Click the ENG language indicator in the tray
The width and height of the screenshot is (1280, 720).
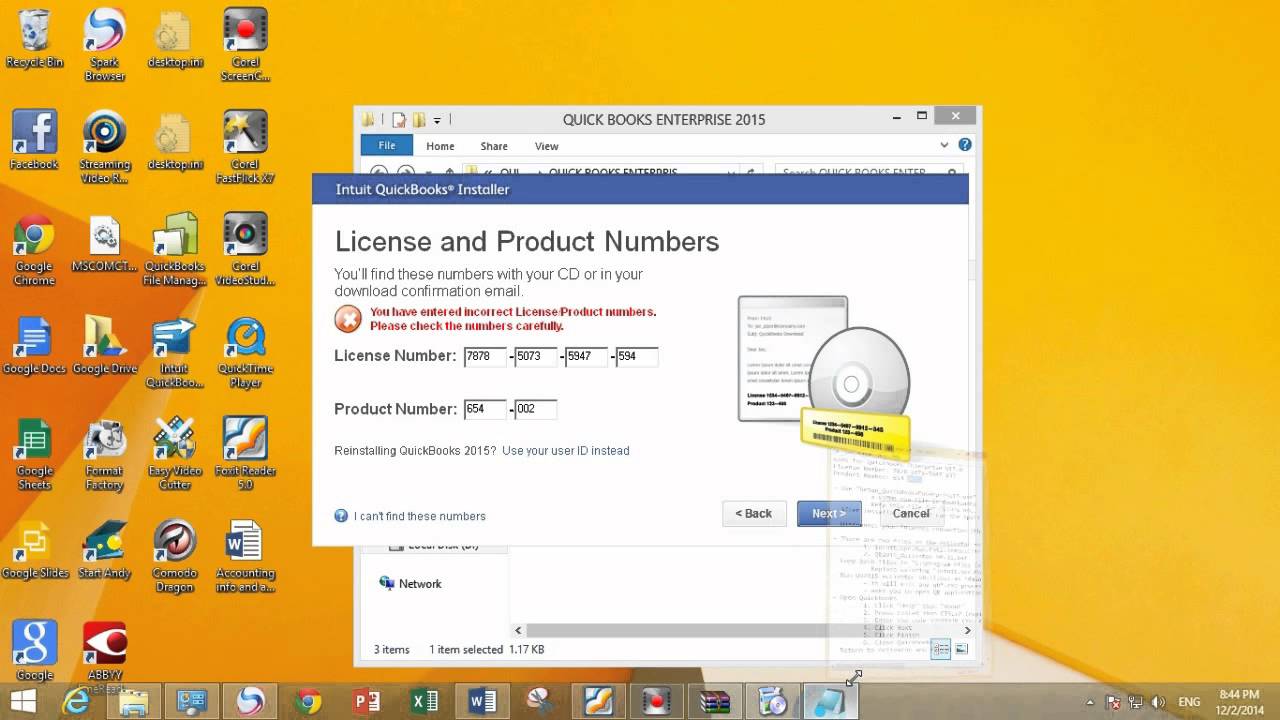(1190, 702)
